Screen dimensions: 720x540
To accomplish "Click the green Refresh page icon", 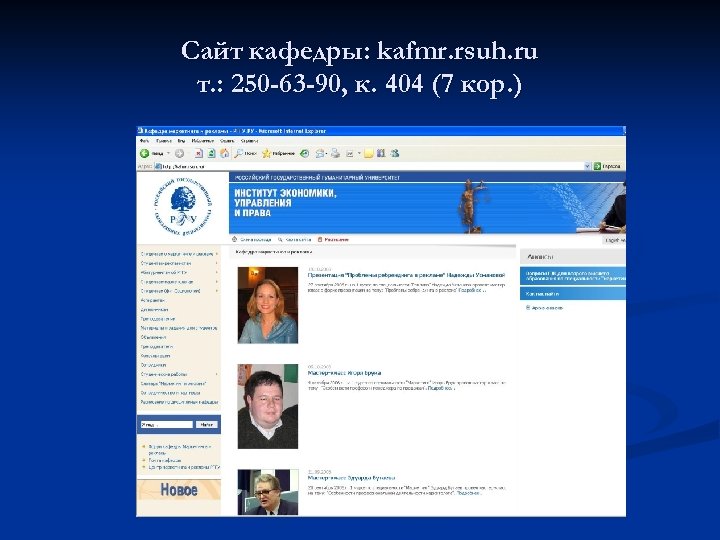I will (212, 153).
